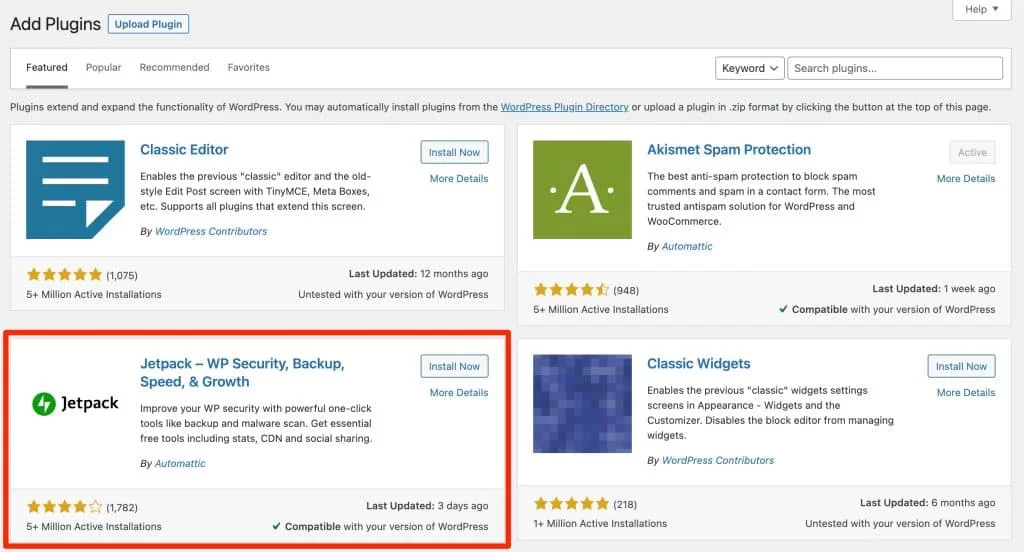Switch to the Recommended tab
Screen dimensions: 1024x552
click(x=174, y=67)
